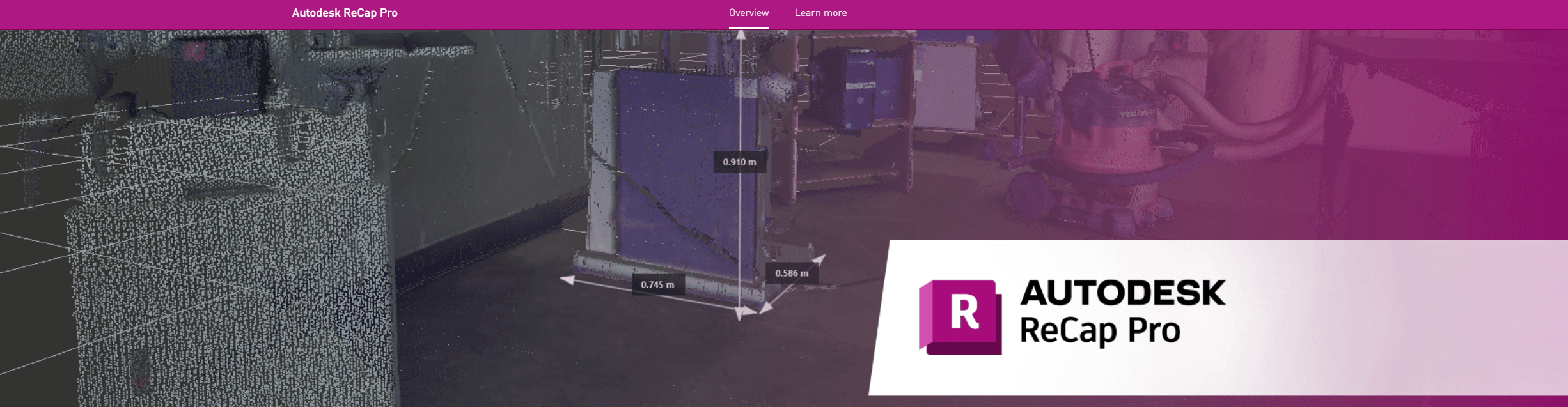
Task: Click the shelf unit holding blue boxes
Action: point(857,115)
